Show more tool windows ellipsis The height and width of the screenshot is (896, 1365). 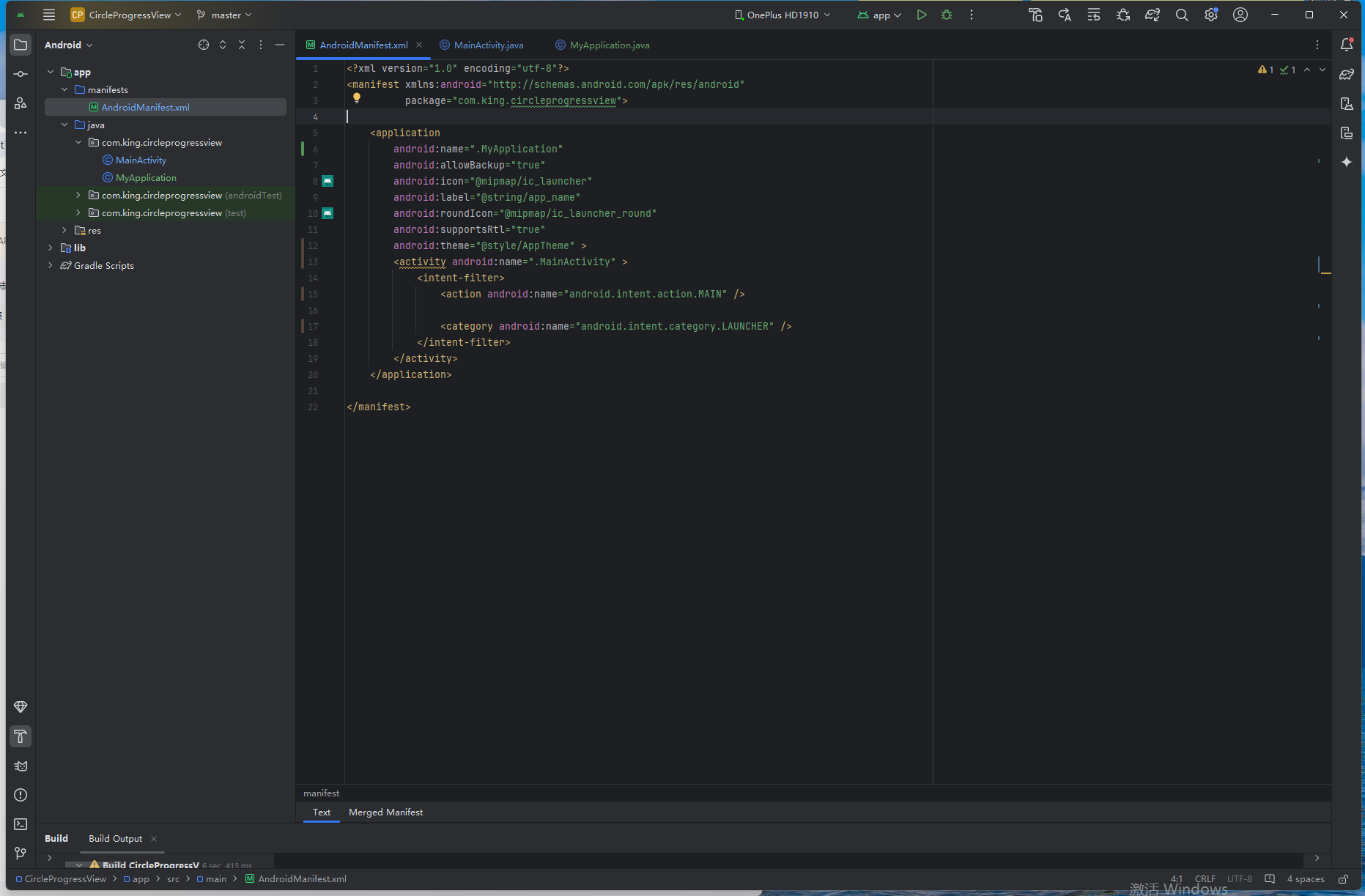(21, 133)
